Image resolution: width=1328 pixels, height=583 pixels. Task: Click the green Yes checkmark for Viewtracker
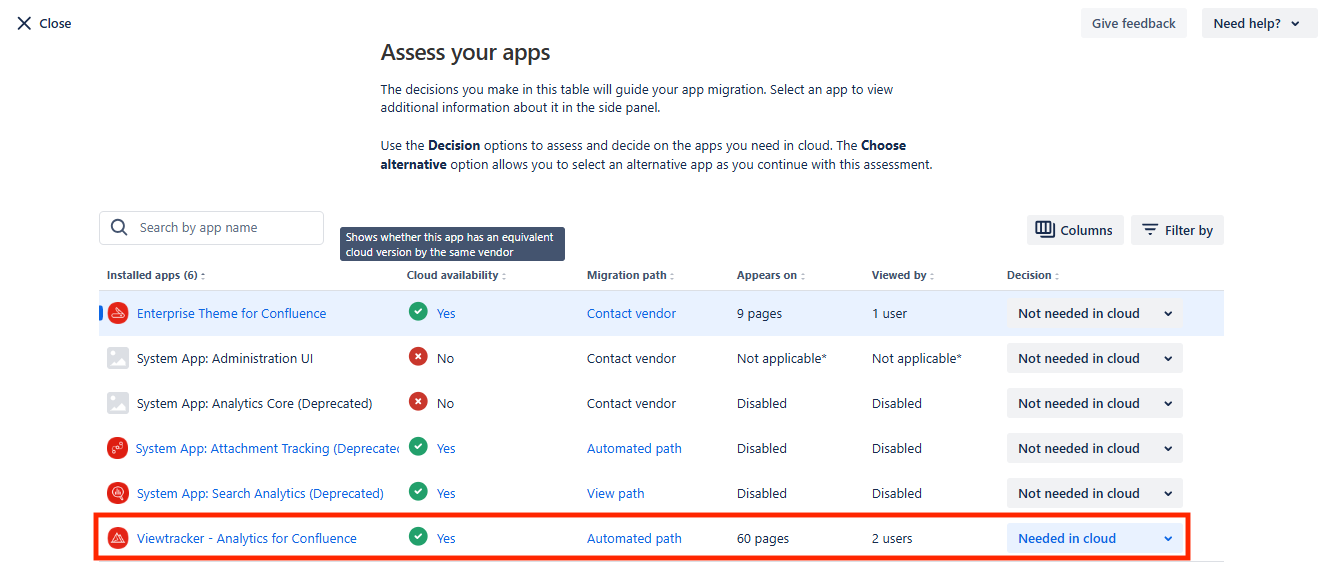(x=418, y=537)
